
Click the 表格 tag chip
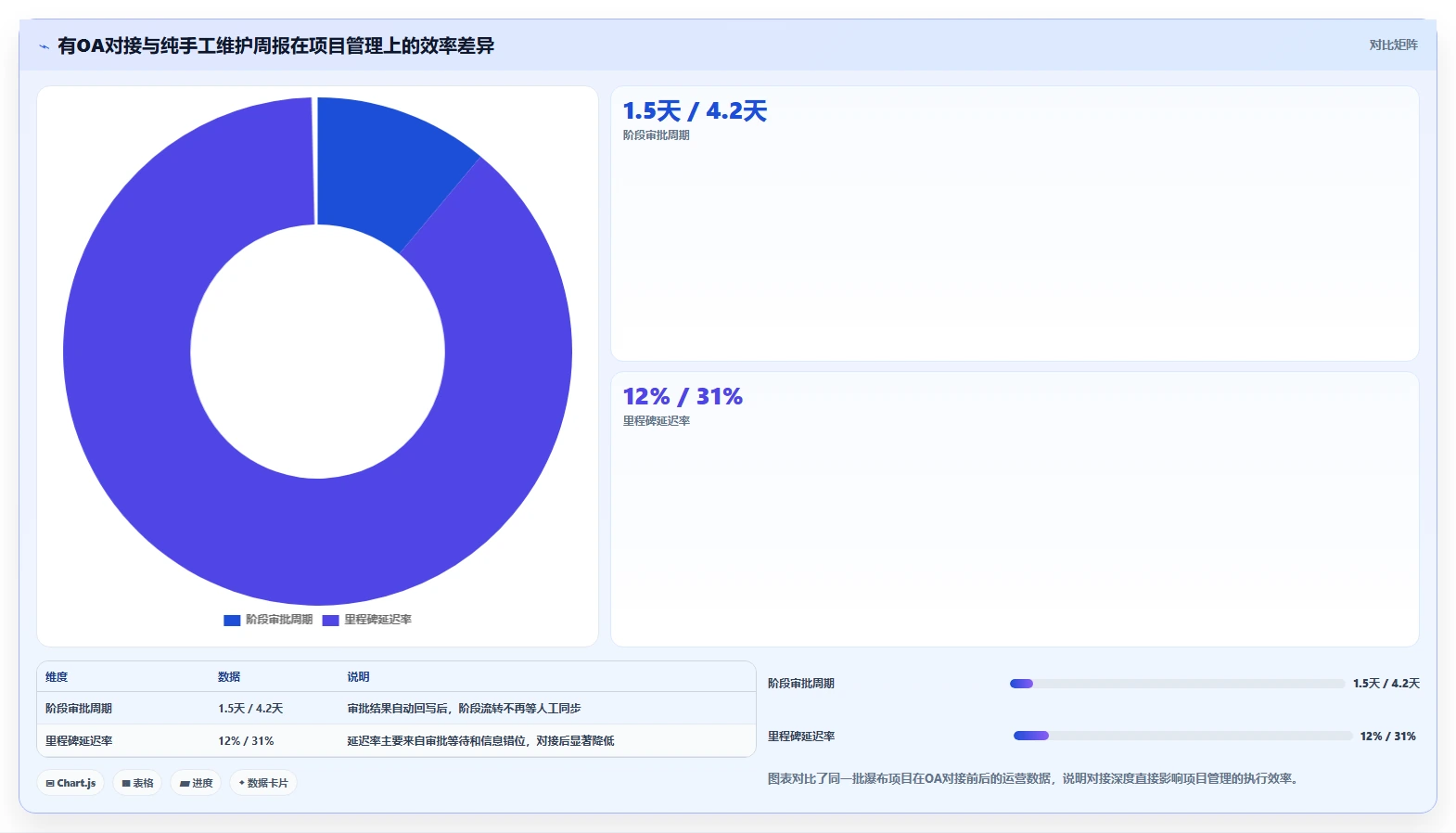coord(137,783)
